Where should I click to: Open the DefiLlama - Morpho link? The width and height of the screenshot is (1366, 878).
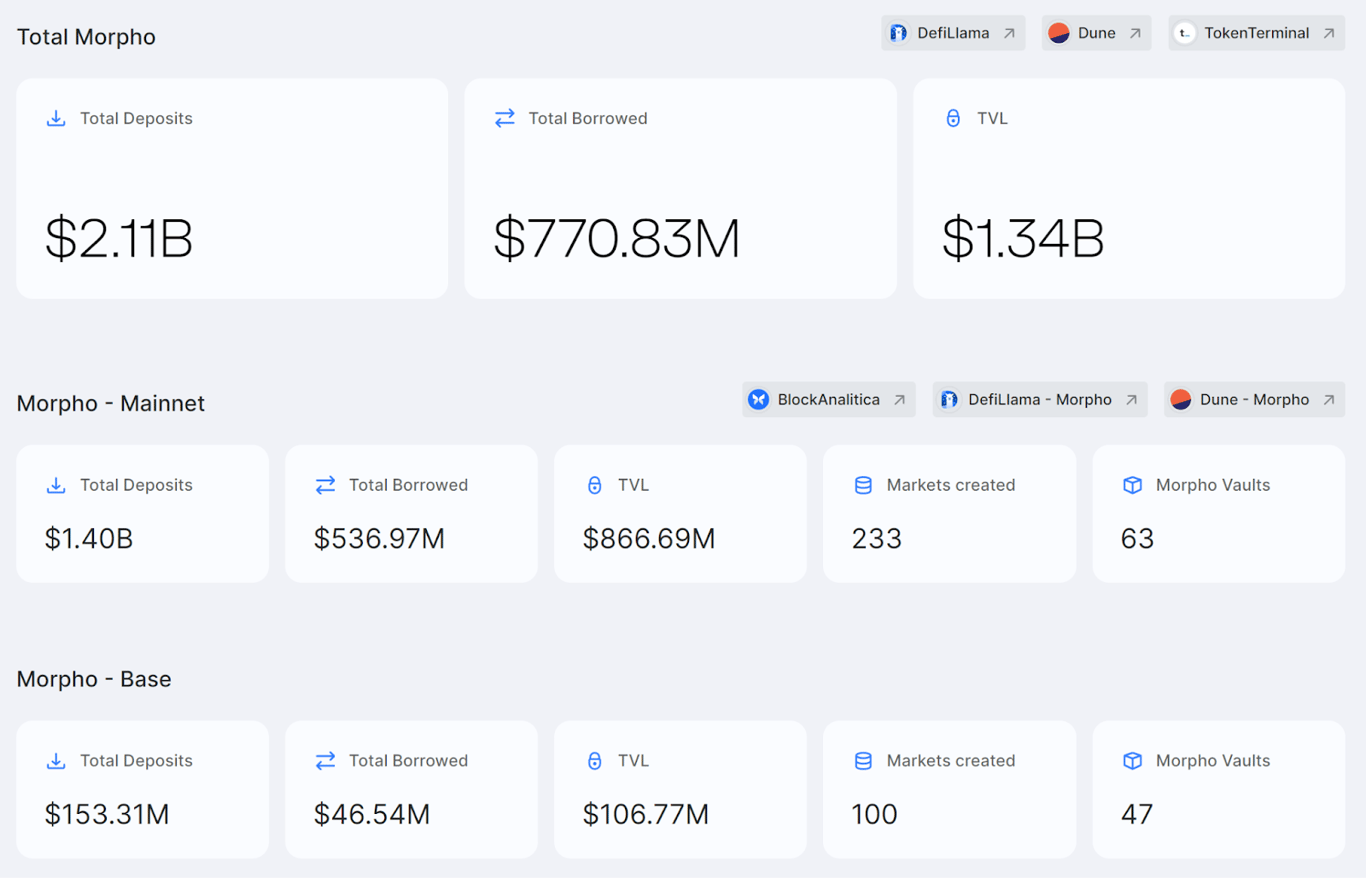coord(1039,400)
